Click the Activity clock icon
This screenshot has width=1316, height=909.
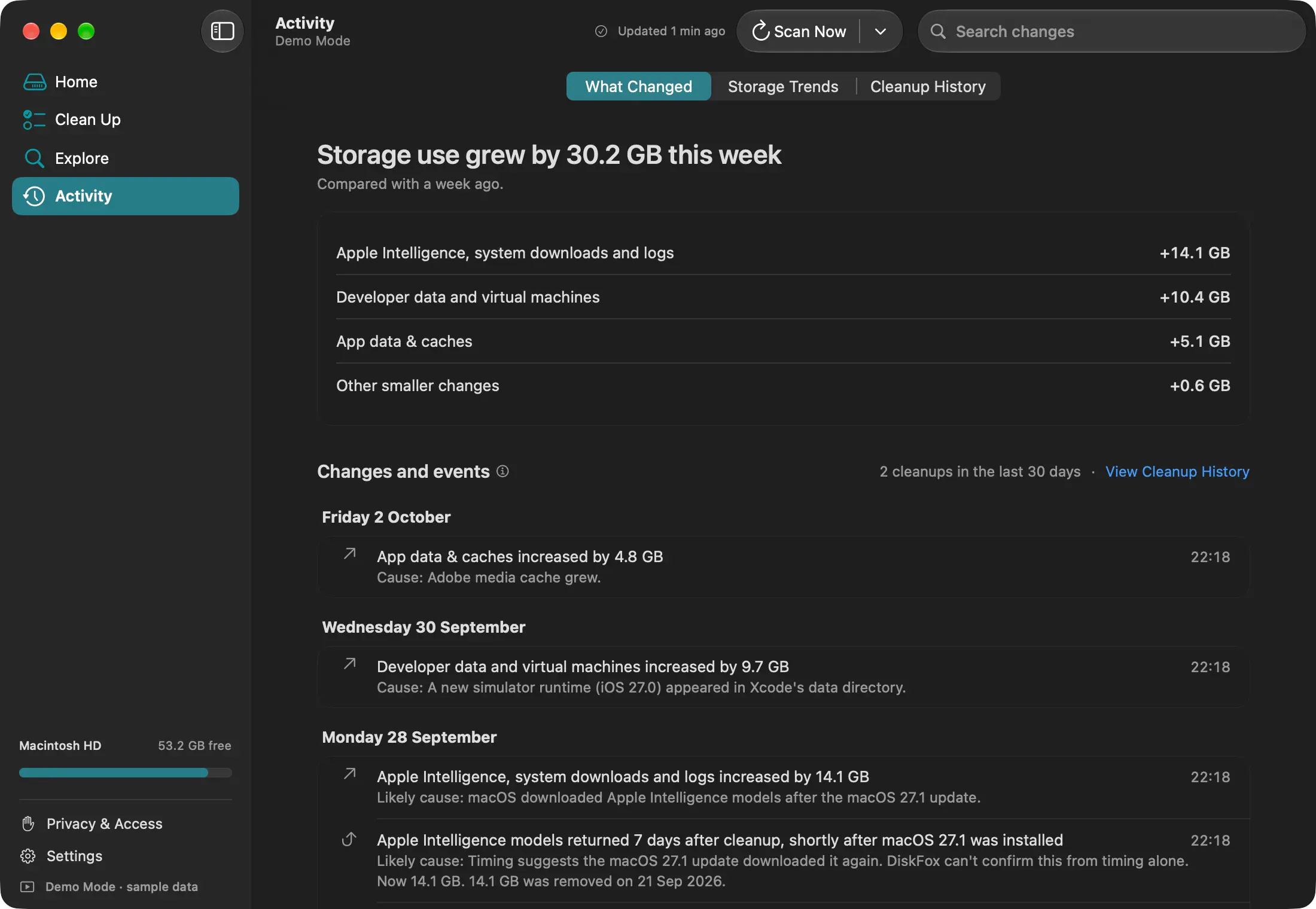click(34, 196)
